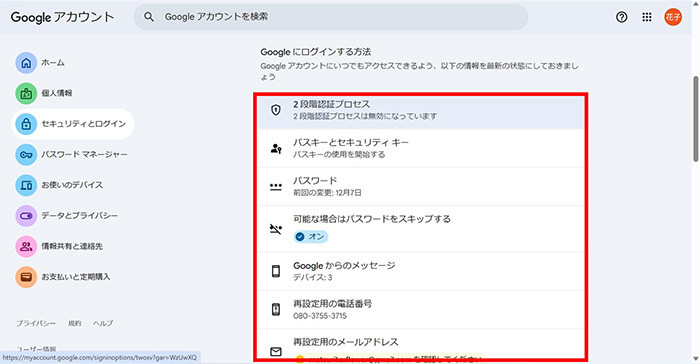700x364 pixels.
Task: Open the パスワード row
Action: (421, 187)
